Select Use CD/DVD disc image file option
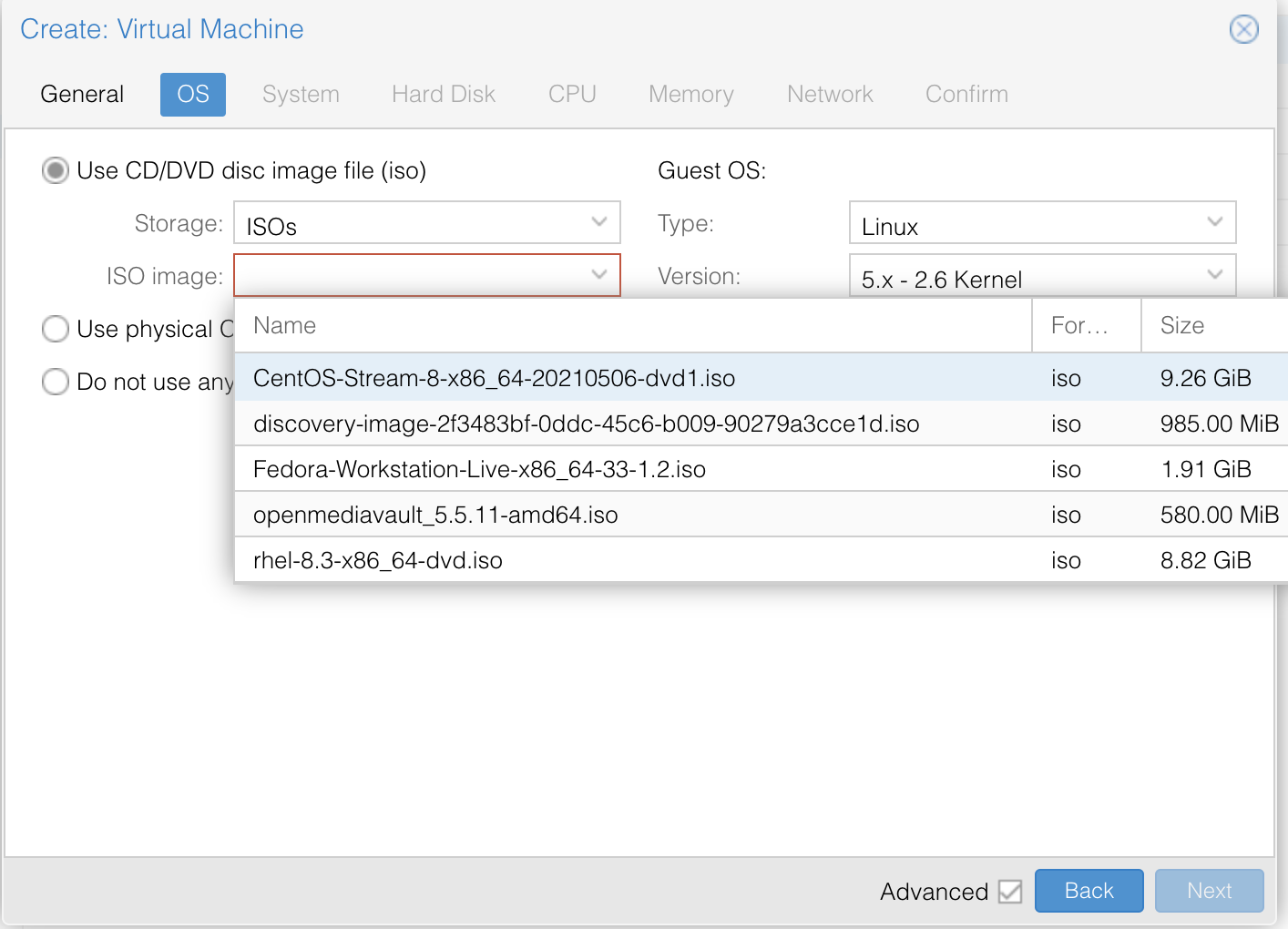1288x929 pixels. [56, 170]
